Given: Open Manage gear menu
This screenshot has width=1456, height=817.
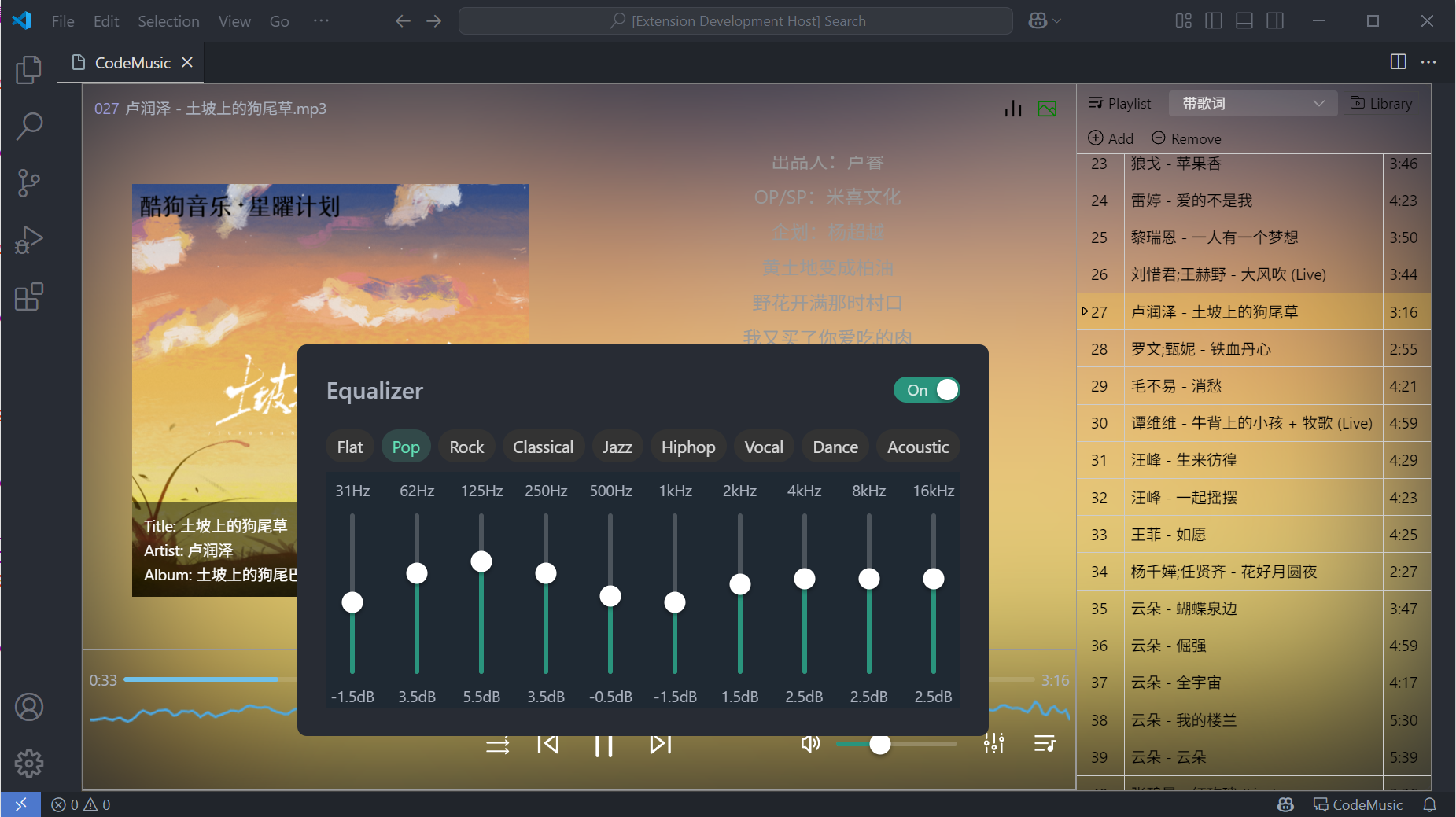Looking at the screenshot, I should tap(29, 763).
